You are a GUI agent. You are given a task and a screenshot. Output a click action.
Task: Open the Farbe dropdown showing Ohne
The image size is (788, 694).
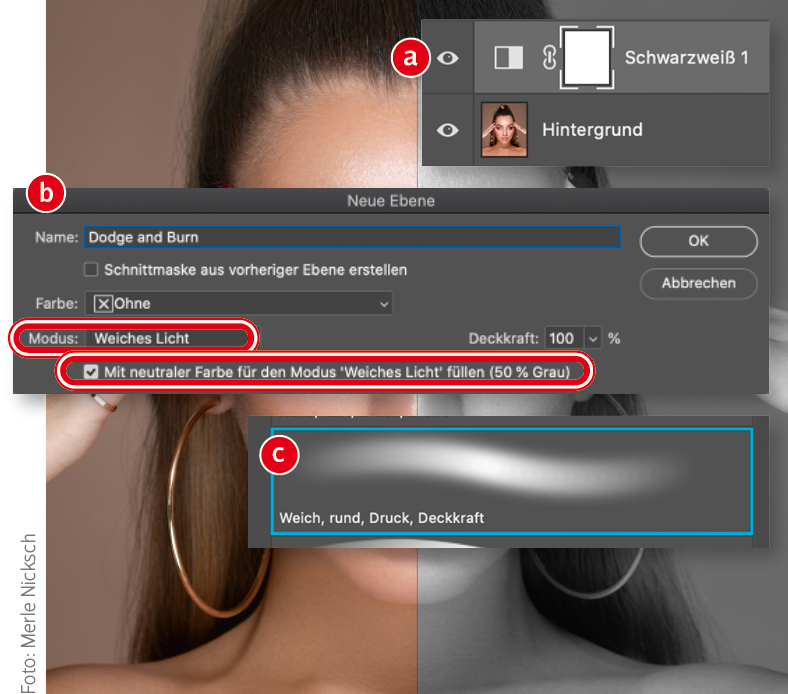tap(239, 304)
